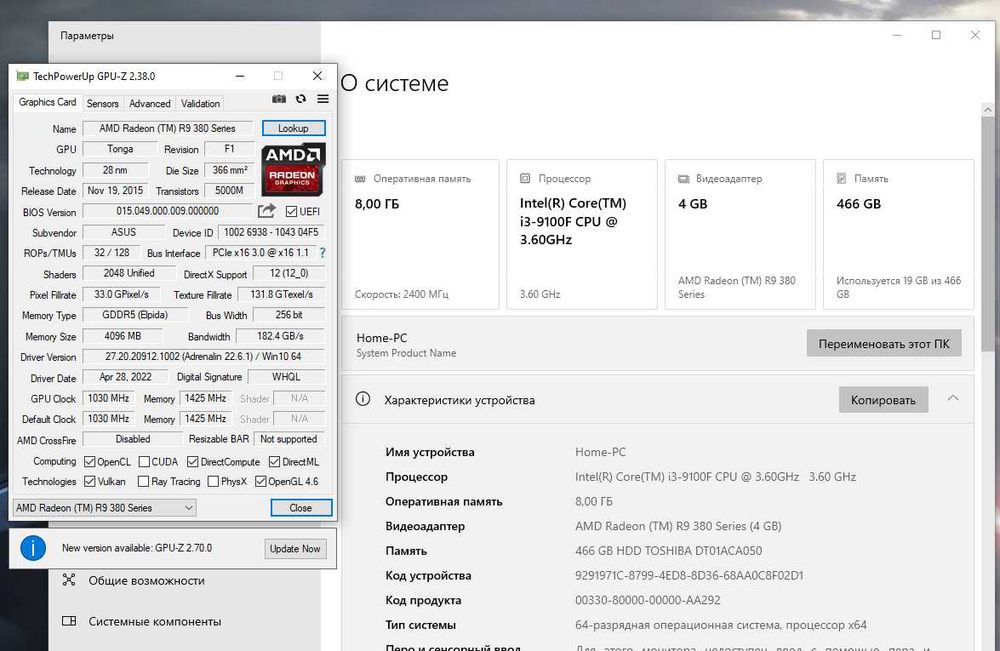
Task: Switch to the Graphics Card tab
Action: click(x=47, y=102)
